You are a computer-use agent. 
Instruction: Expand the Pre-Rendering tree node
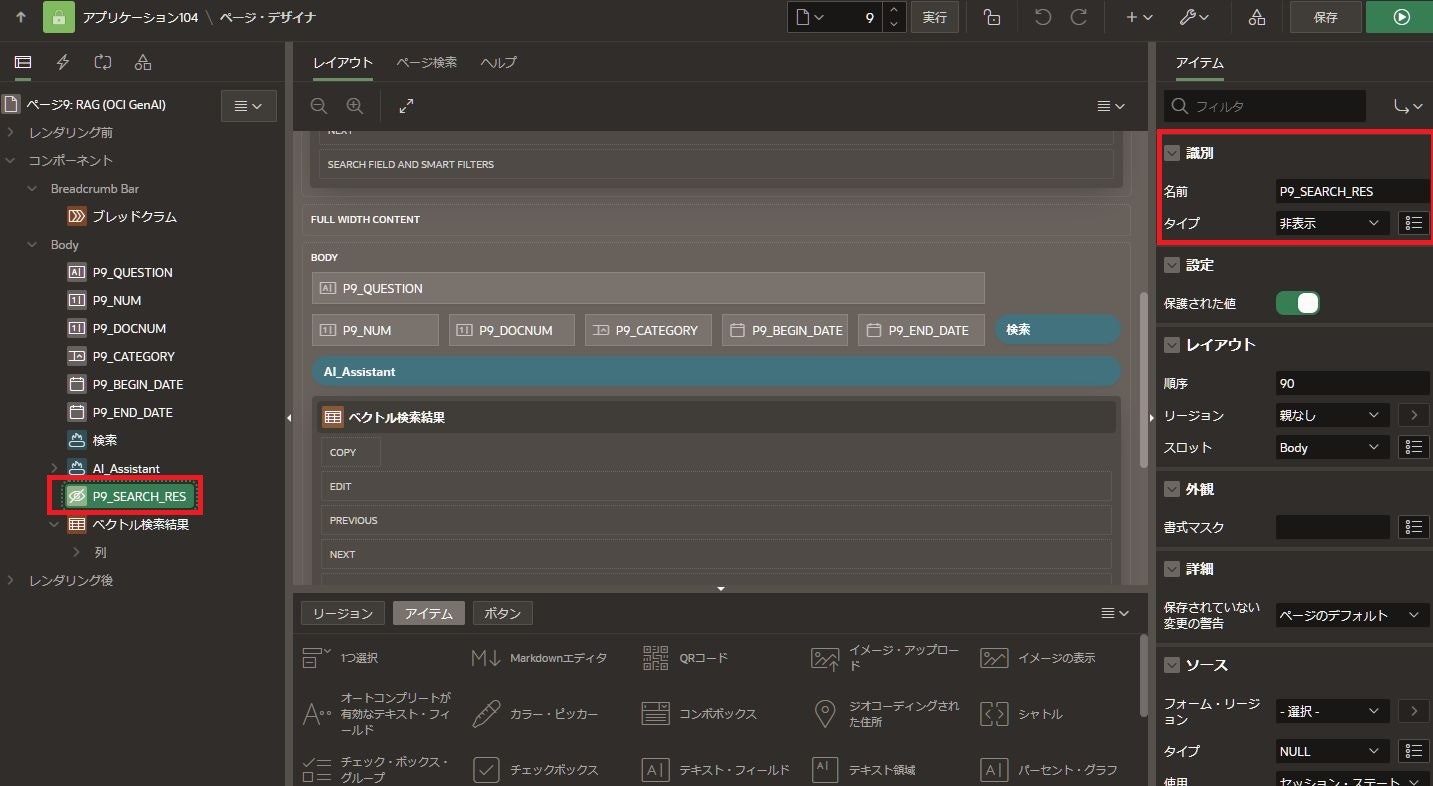(x=11, y=132)
